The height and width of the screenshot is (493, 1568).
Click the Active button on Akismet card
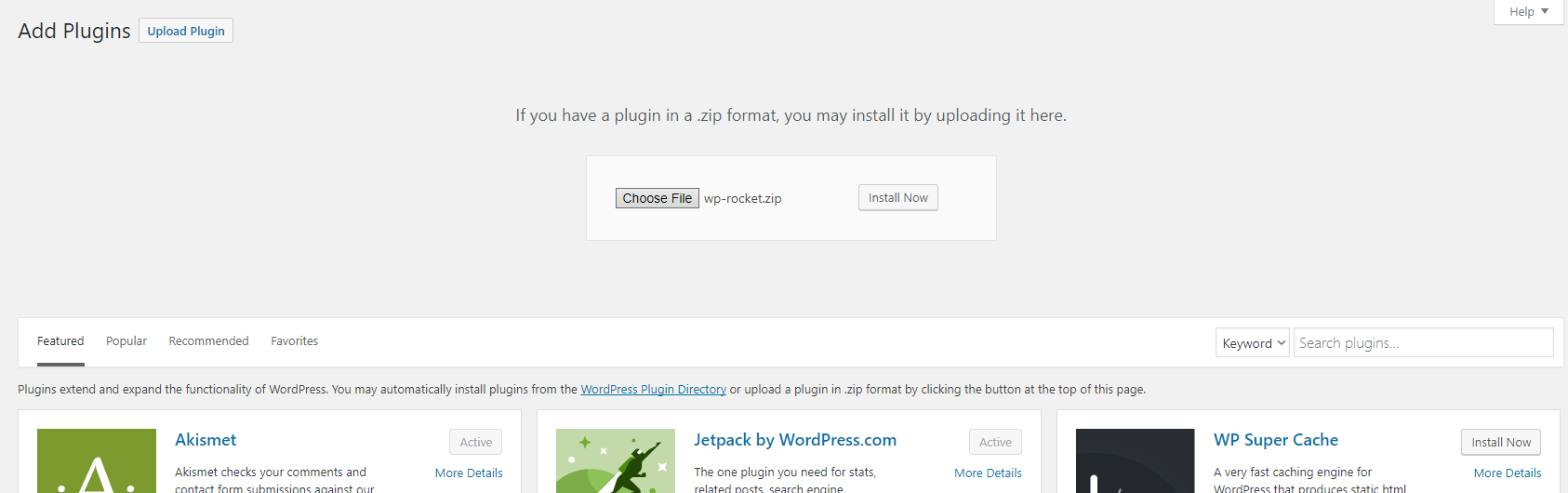tap(476, 443)
